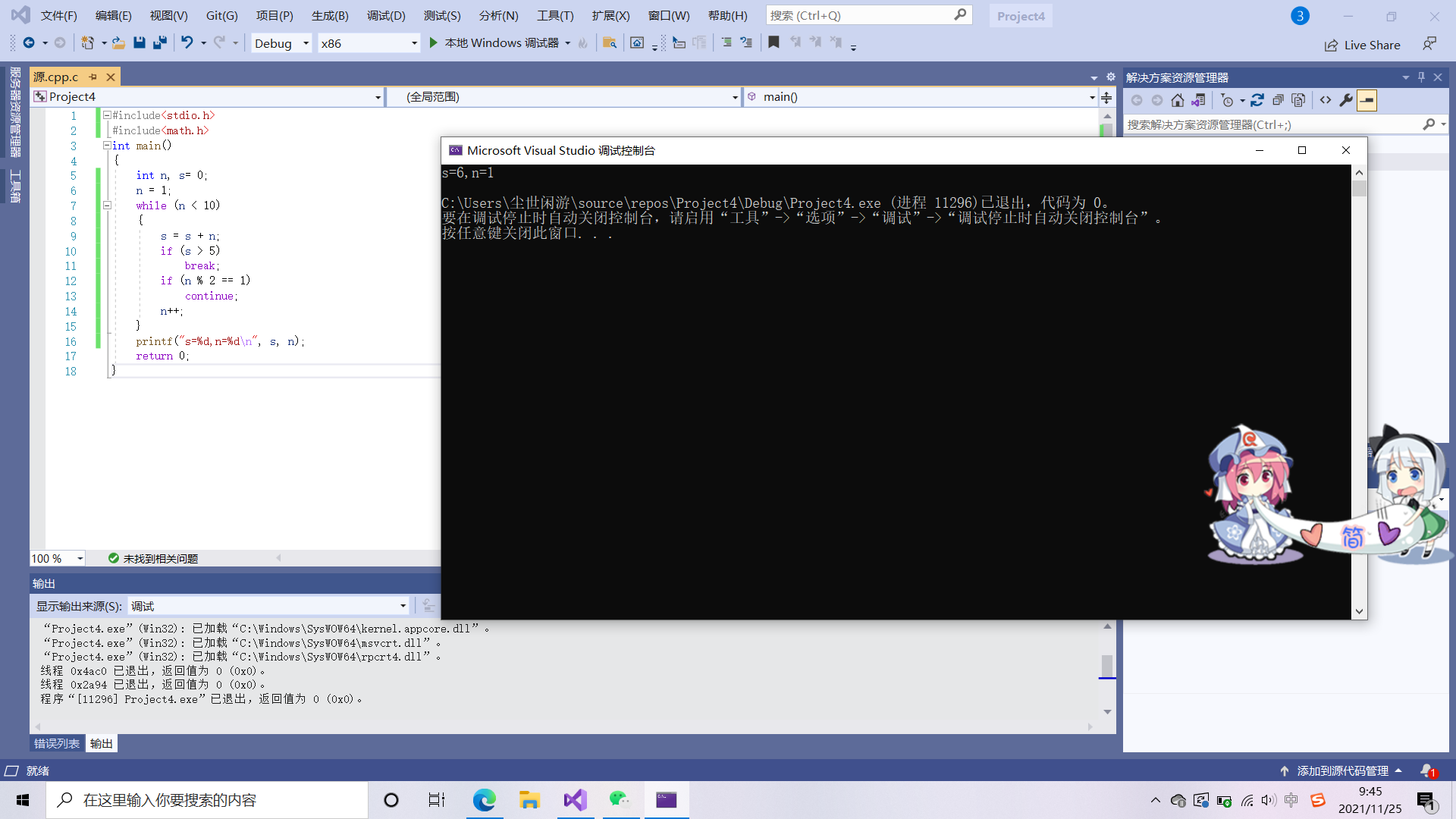Screen dimensions: 1456x819
Task: Click the Find in Files icon
Action: coord(609,43)
